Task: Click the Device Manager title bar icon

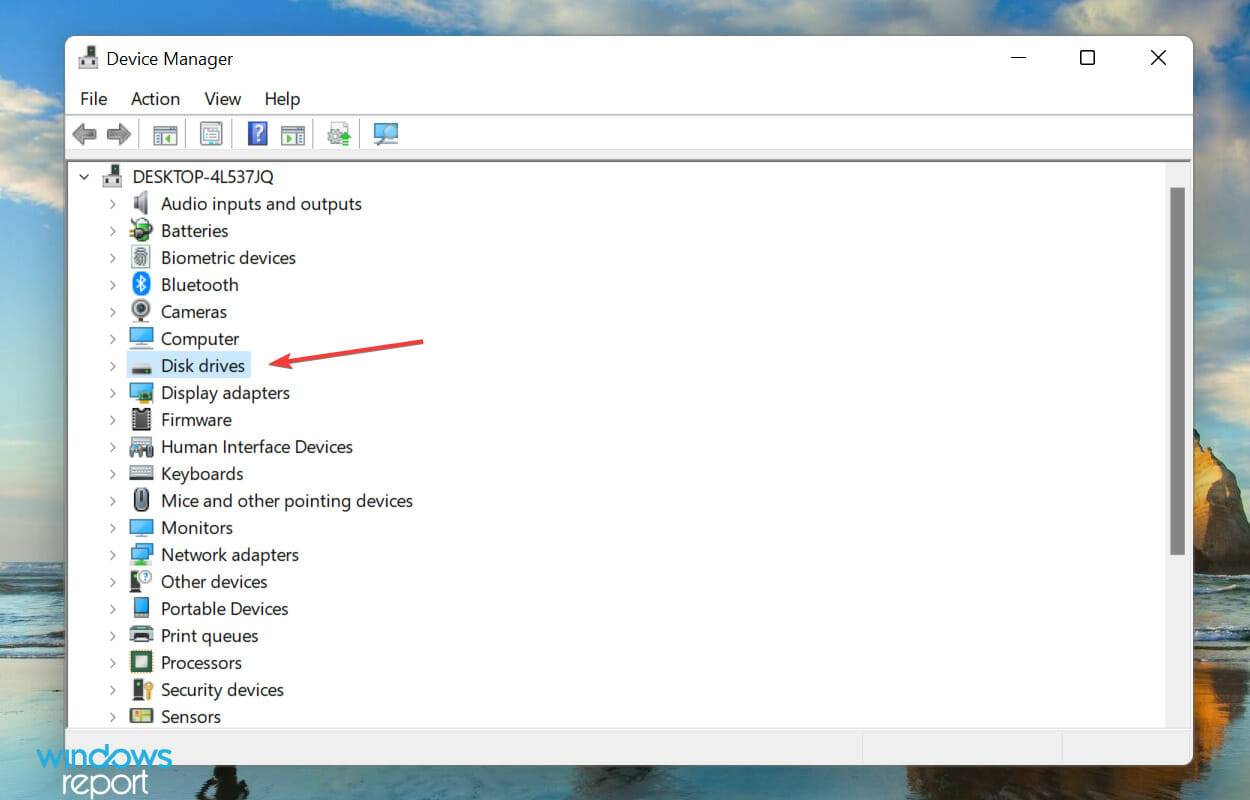Action: pos(88,58)
